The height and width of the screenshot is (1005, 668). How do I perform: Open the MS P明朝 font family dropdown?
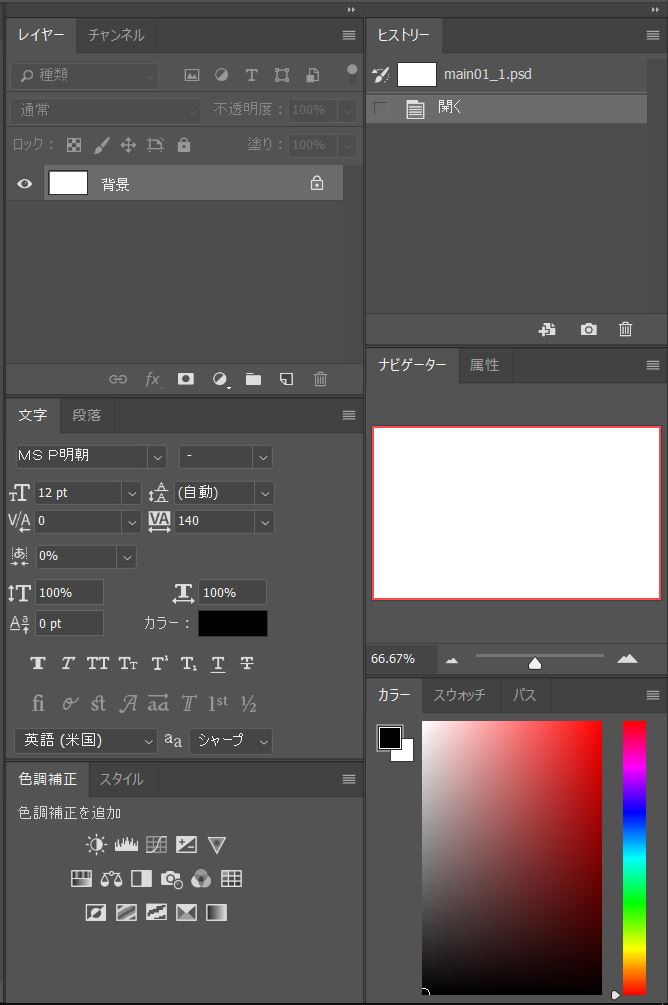pos(157,457)
